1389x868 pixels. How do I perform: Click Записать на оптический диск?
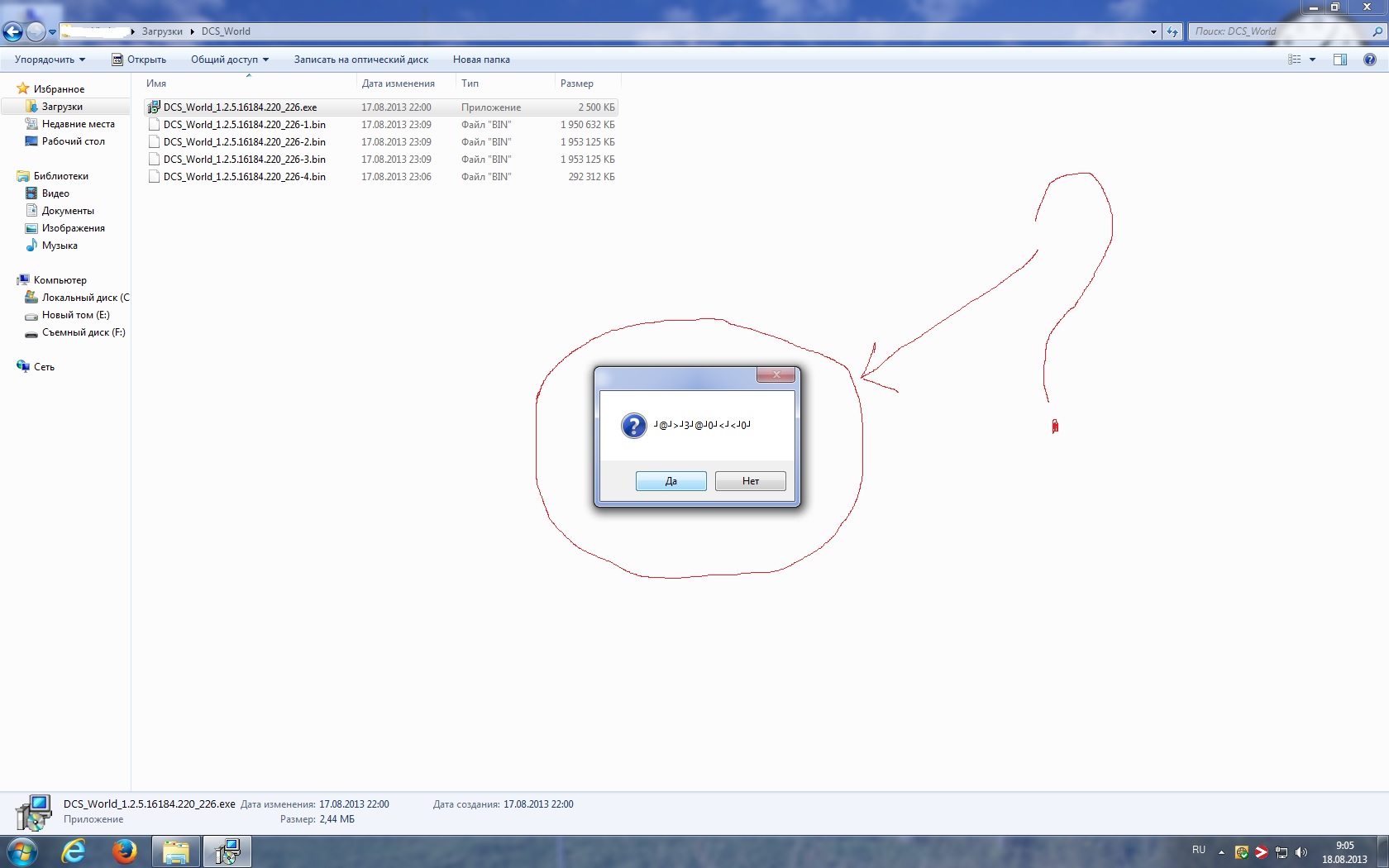[361, 60]
